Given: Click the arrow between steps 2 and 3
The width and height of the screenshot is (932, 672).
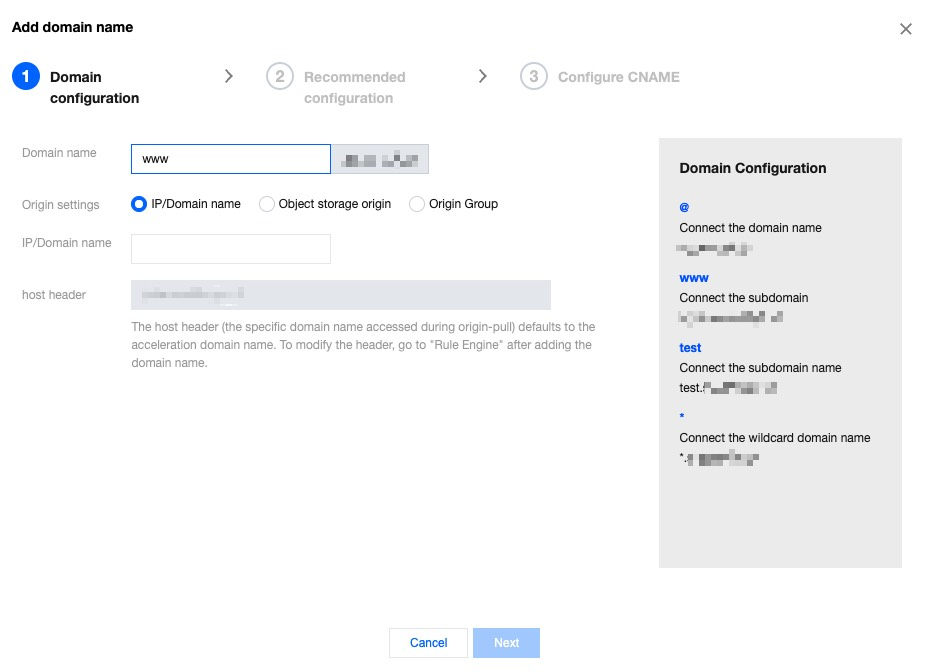Looking at the screenshot, I should pos(483,75).
